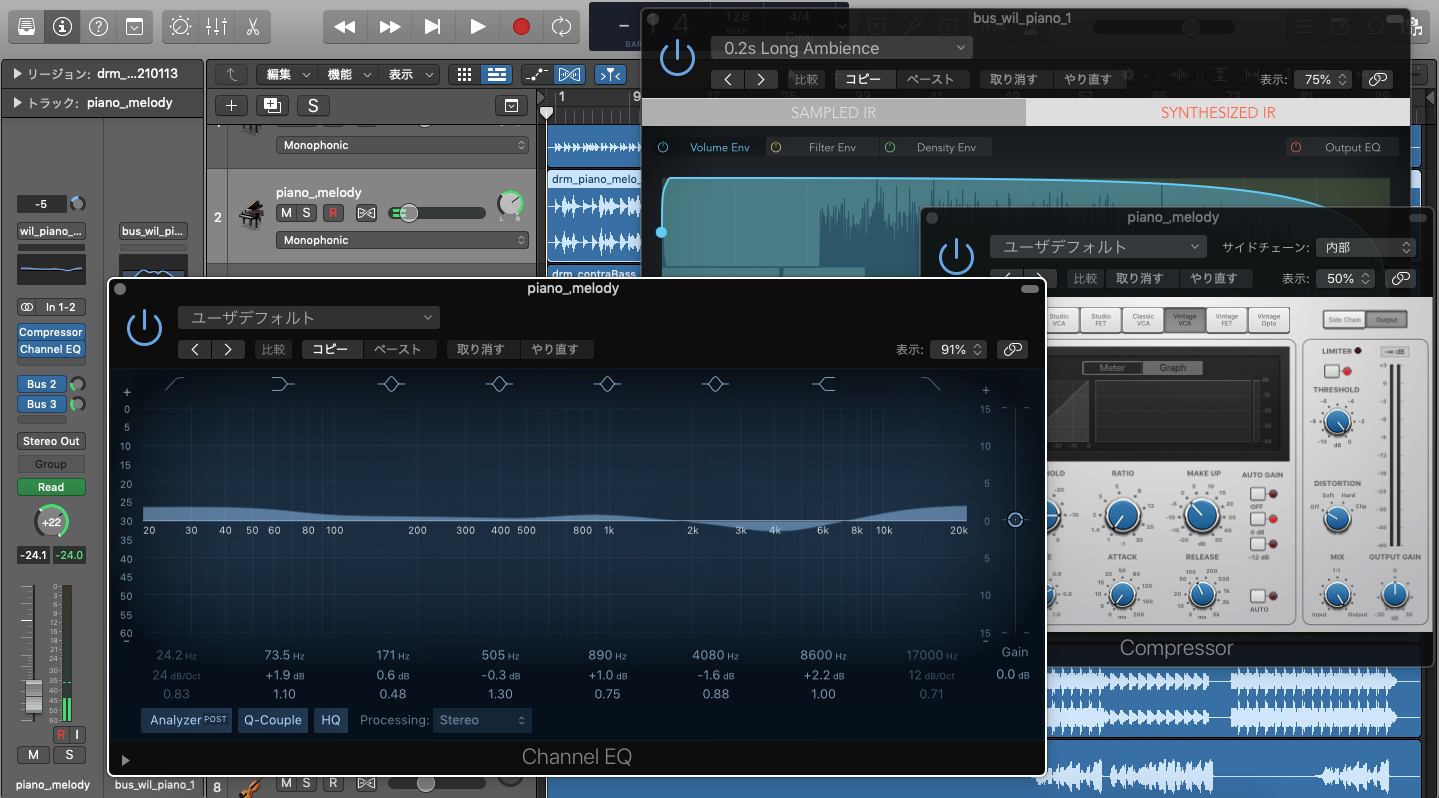Toggle the Q-Couple button

(273, 720)
